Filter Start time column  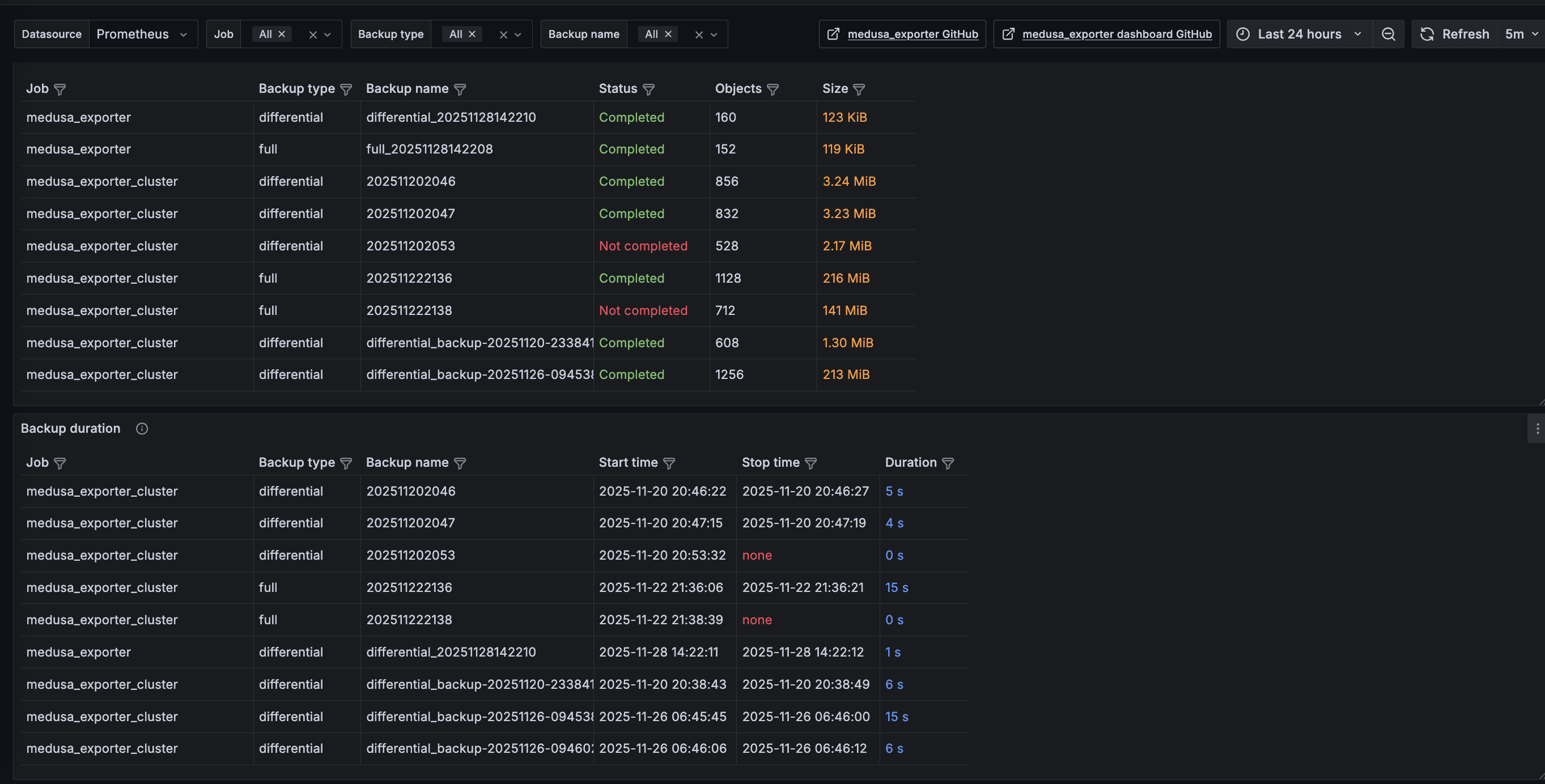point(669,463)
